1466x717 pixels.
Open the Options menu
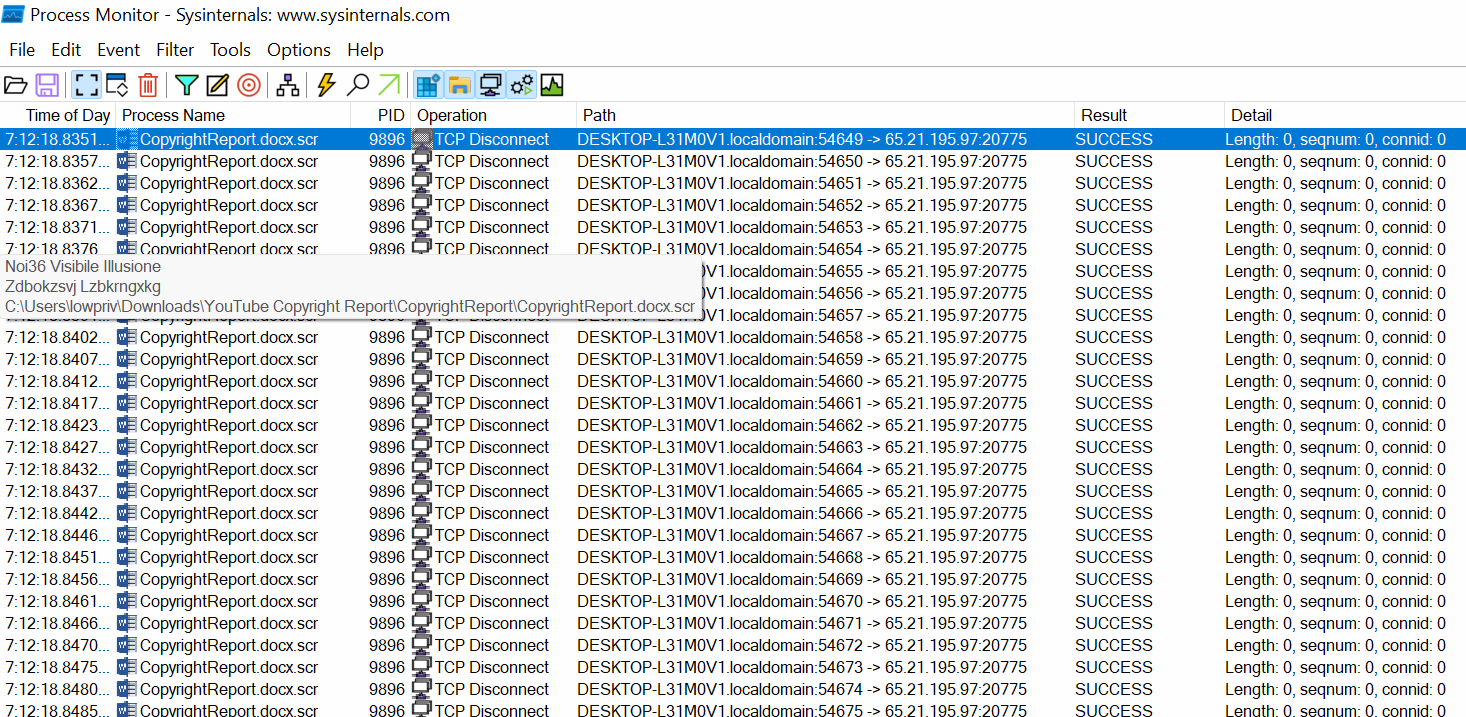(298, 50)
